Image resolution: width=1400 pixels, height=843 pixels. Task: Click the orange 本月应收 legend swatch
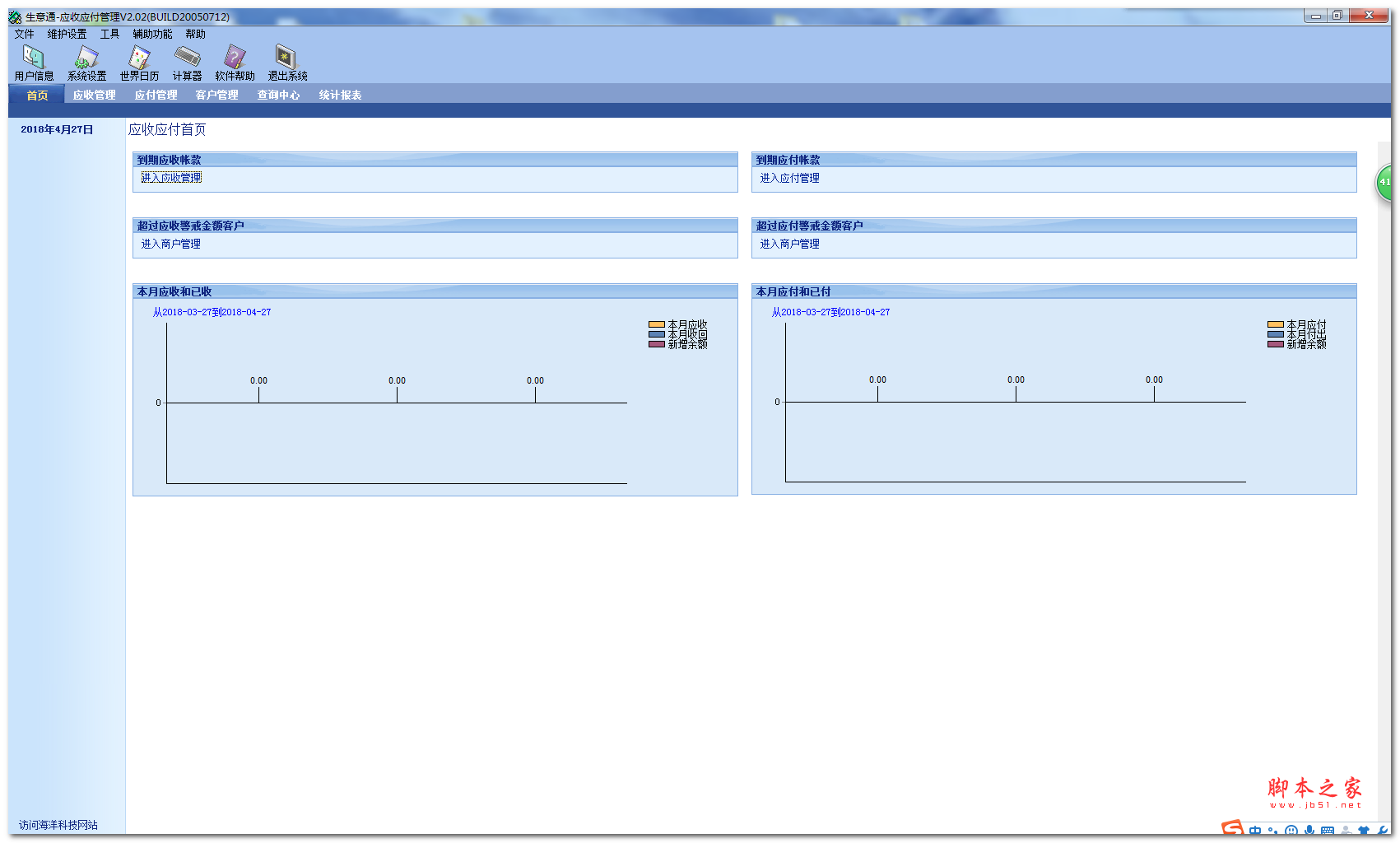[657, 324]
